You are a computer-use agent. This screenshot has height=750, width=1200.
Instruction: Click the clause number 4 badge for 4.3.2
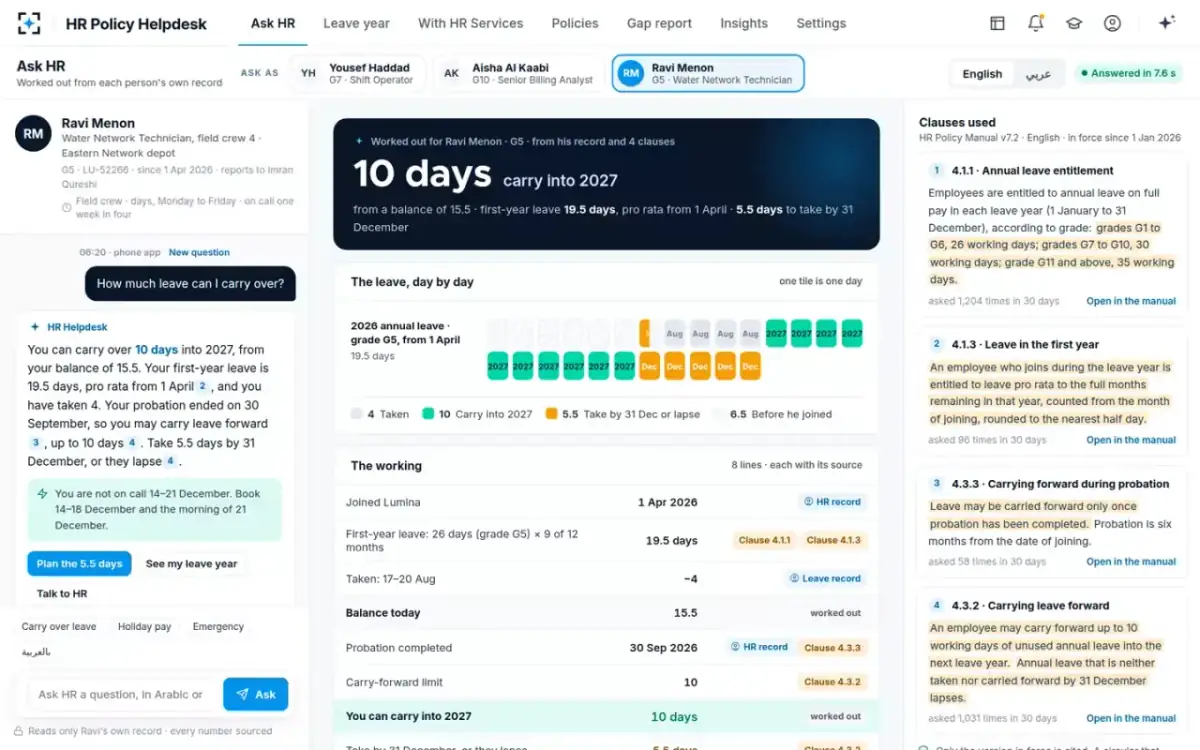coord(937,605)
